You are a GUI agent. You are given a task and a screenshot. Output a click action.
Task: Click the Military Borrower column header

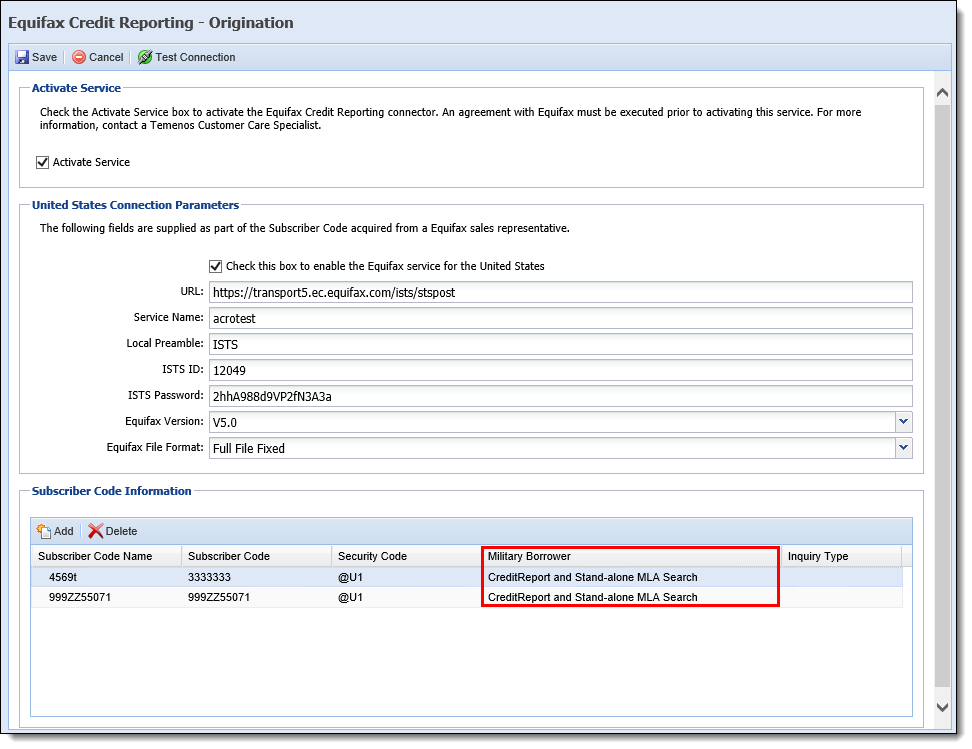pyautogui.click(x=631, y=556)
